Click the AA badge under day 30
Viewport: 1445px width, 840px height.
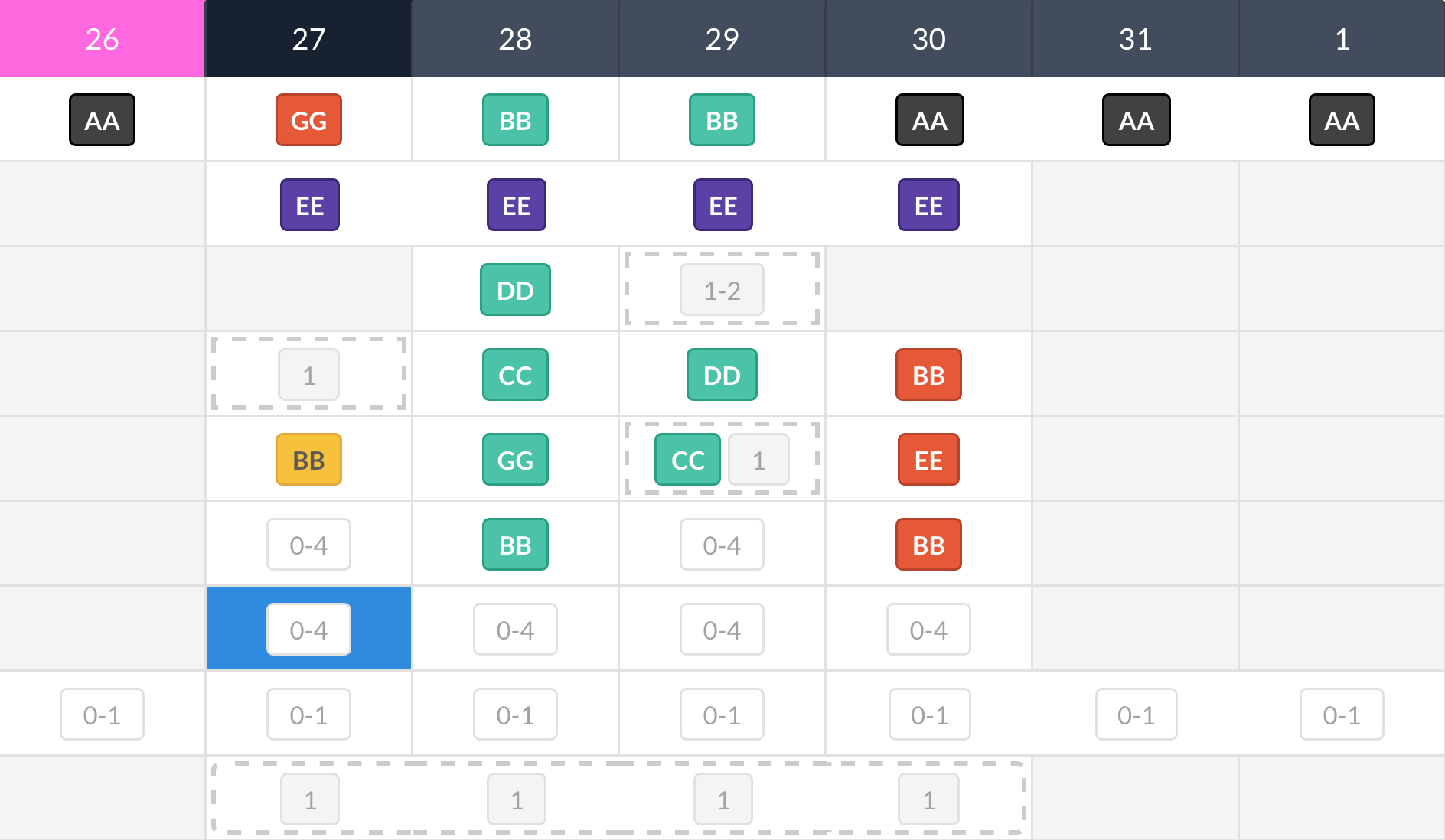(x=929, y=120)
